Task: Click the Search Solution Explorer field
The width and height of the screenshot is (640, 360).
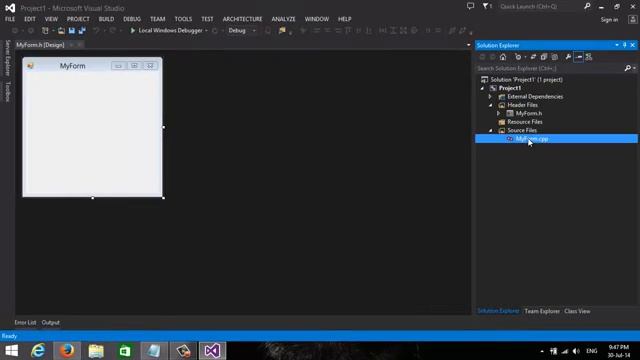Action: pos(549,69)
